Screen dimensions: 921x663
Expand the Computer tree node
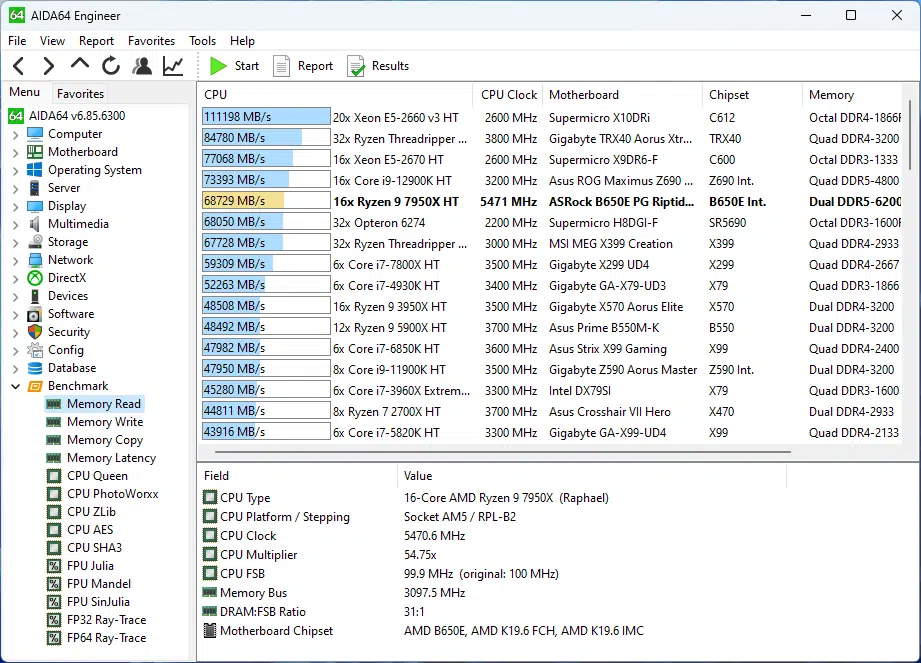click(x=15, y=134)
